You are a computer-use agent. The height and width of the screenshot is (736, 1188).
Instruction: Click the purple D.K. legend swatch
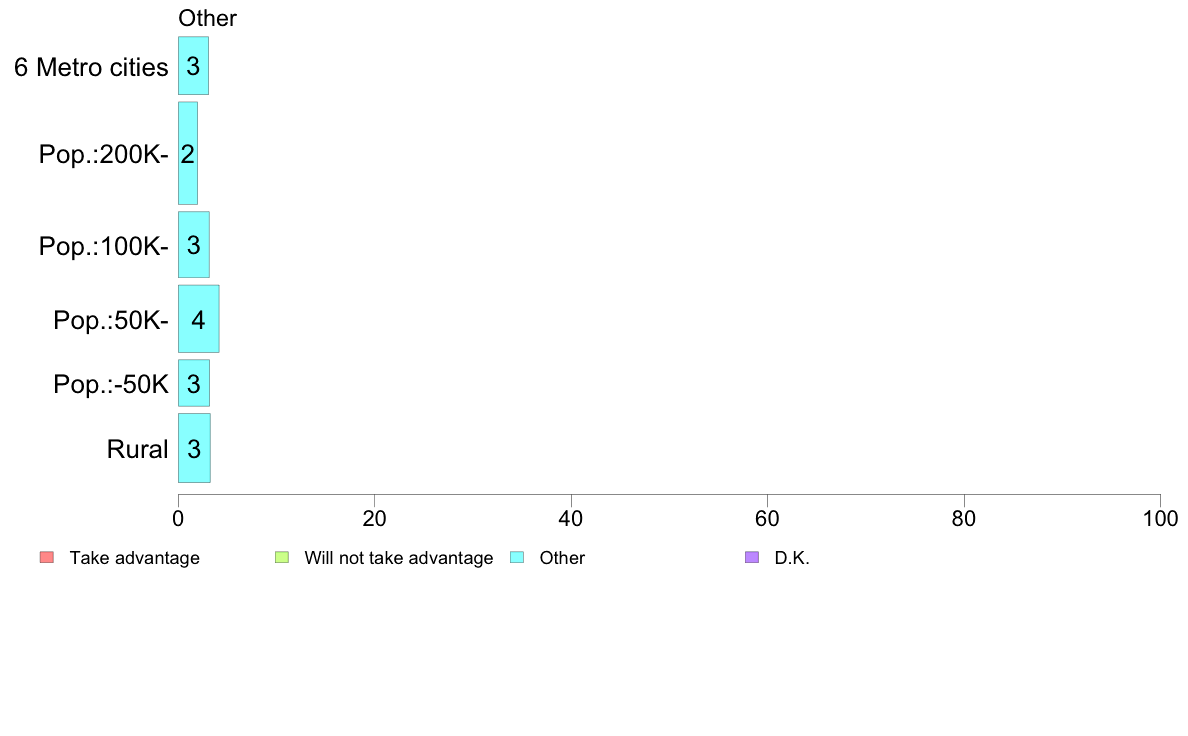(752, 557)
